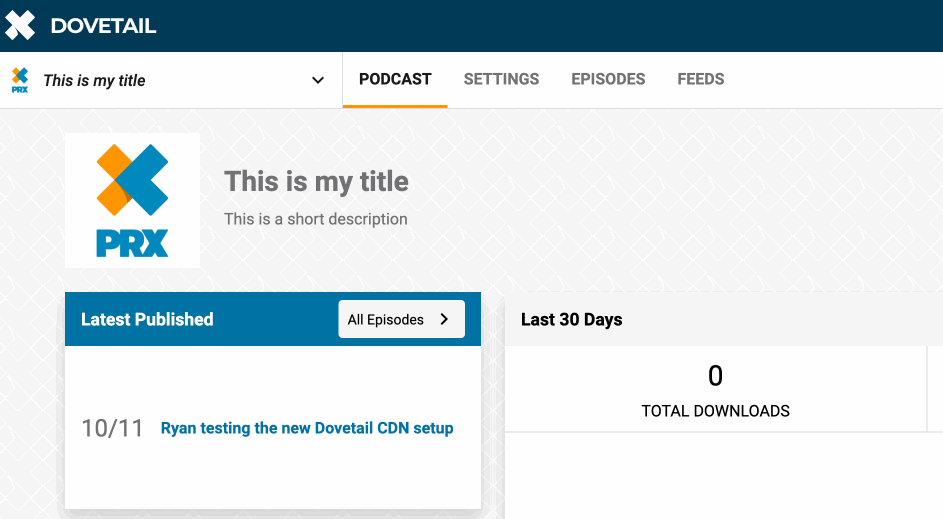
Task: Click the arrow icon in All Episodes
Action: point(444,319)
